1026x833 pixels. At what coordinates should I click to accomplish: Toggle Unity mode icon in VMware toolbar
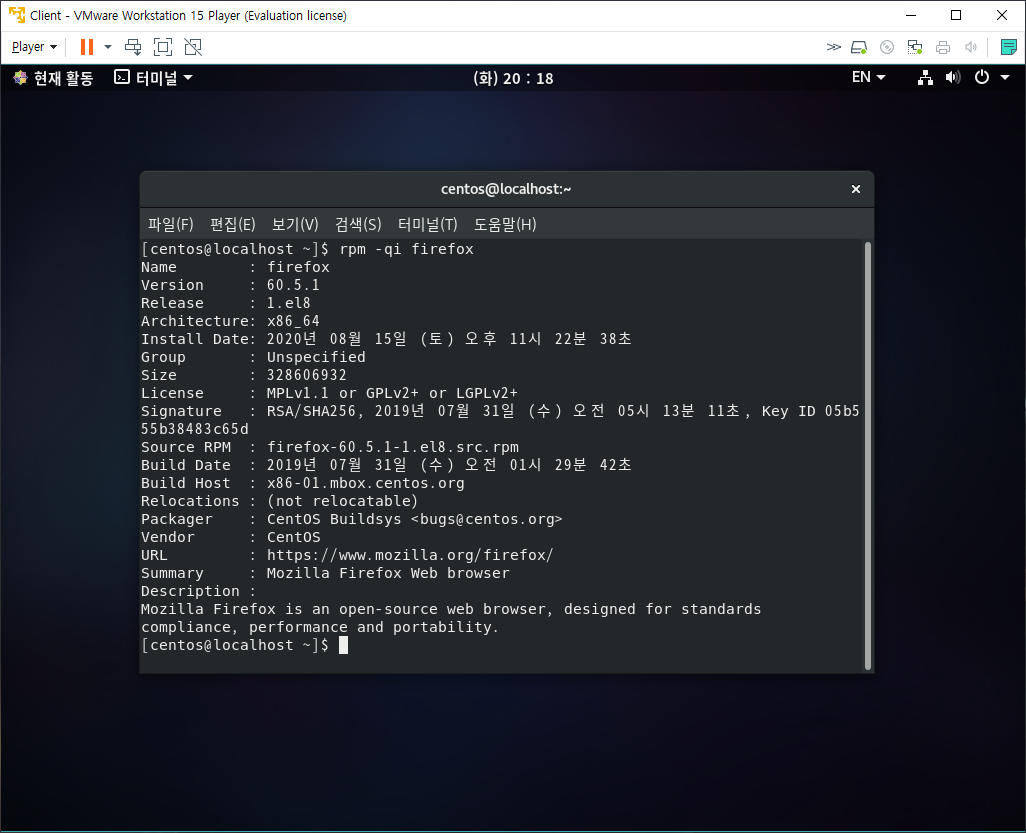[x=193, y=47]
